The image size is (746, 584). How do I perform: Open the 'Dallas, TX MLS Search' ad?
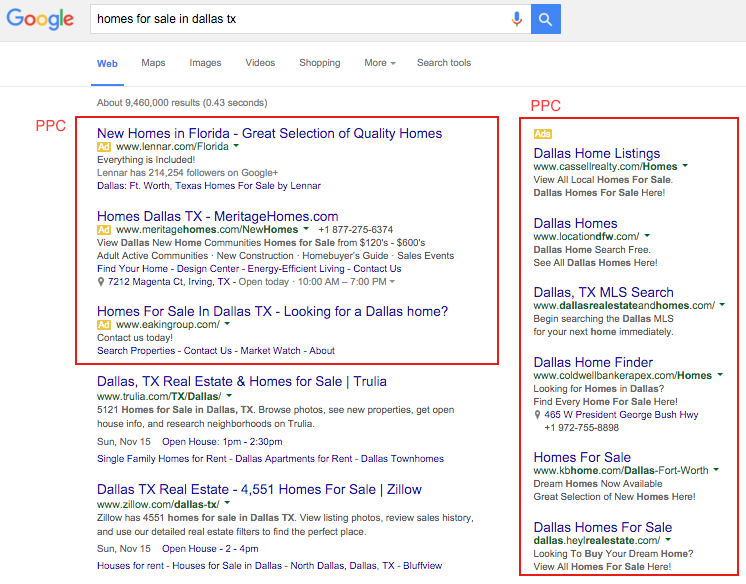[x=603, y=292]
